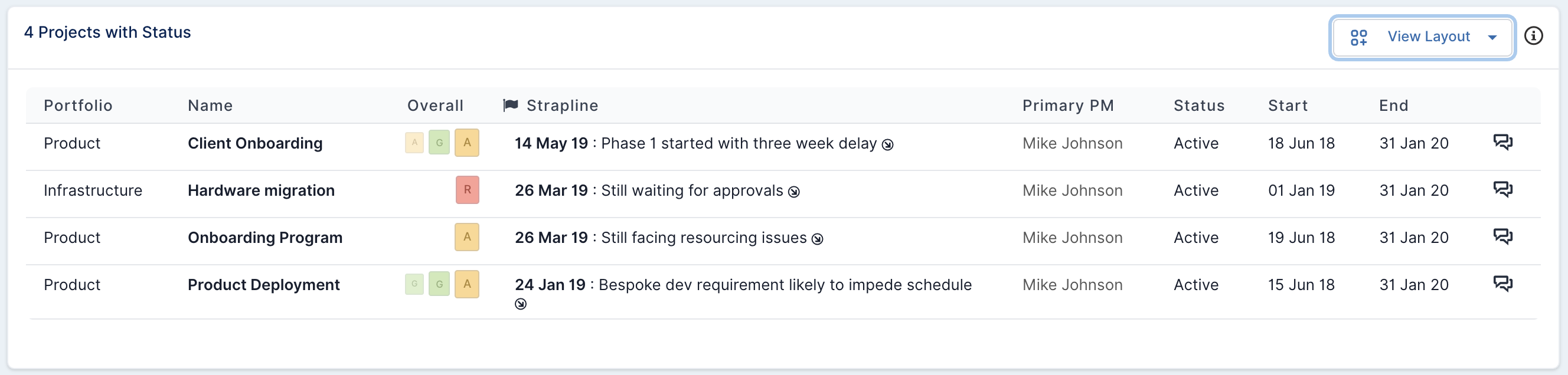This screenshot has height=375, width=1568.
Task: Open the Product Deployment project
Action: coord(263,284)
